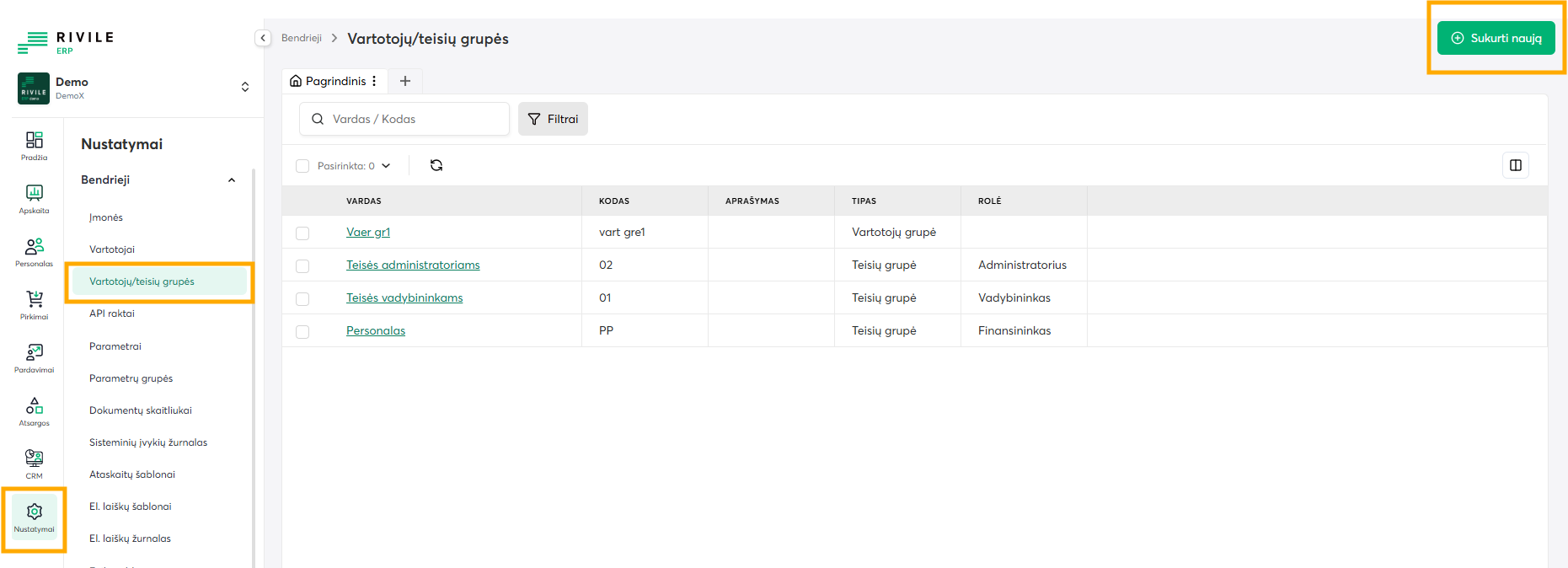
Task: Check the Vaer gr1 row checkbox
Action: pos(302,233)
